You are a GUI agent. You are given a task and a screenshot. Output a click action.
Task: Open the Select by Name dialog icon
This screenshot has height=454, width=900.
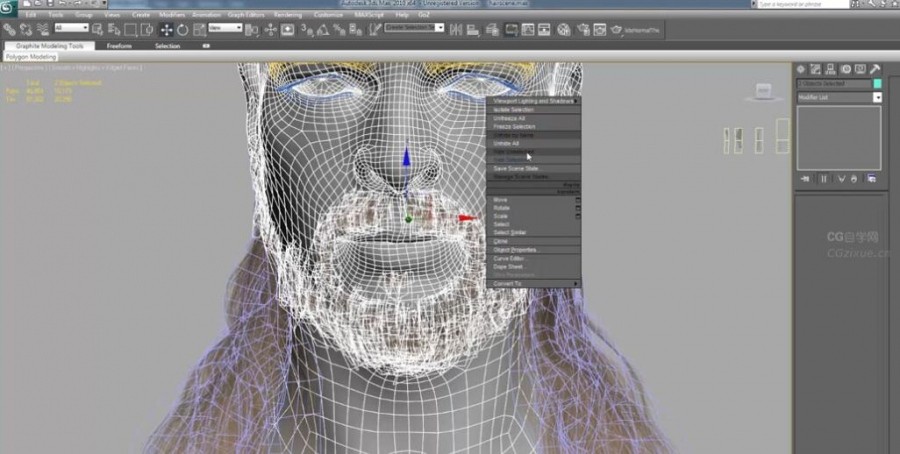pos(114,29)
